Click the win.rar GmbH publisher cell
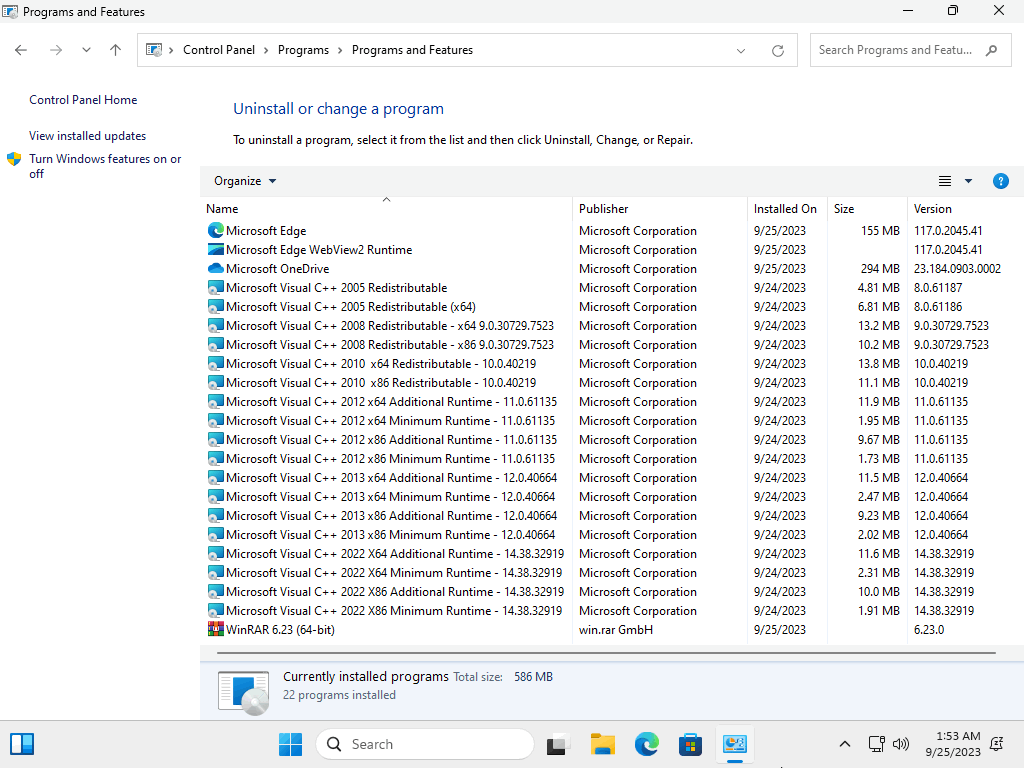The height and width of the screenshot is (768, 1024). point(616,630)
